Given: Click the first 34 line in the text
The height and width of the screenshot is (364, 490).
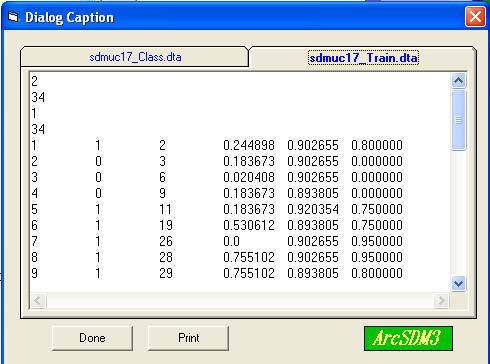Looking at the screenshot, I should point(38,97).
